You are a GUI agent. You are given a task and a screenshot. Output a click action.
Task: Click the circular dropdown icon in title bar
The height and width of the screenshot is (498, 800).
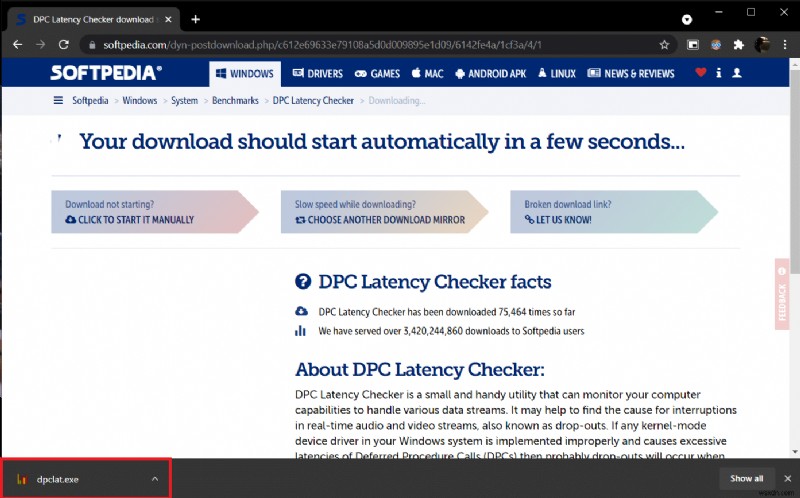pos(687,19)
